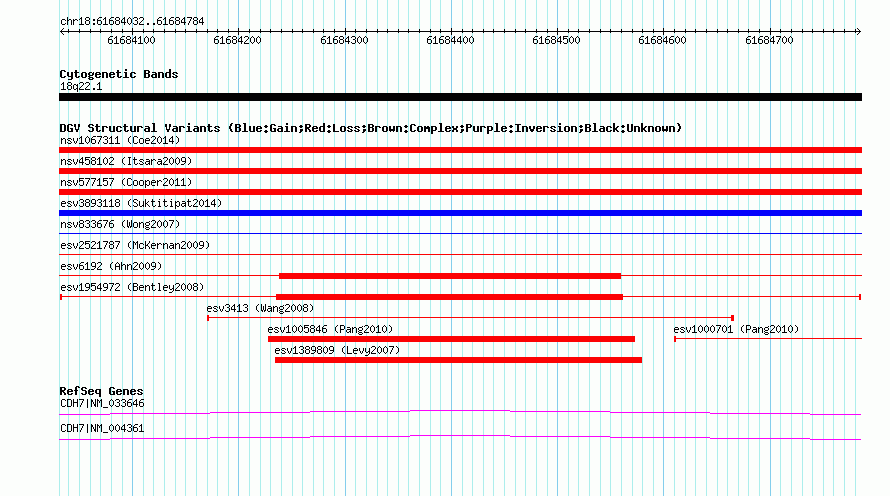Click the red loss bar of nsv458102

[460, 171]
